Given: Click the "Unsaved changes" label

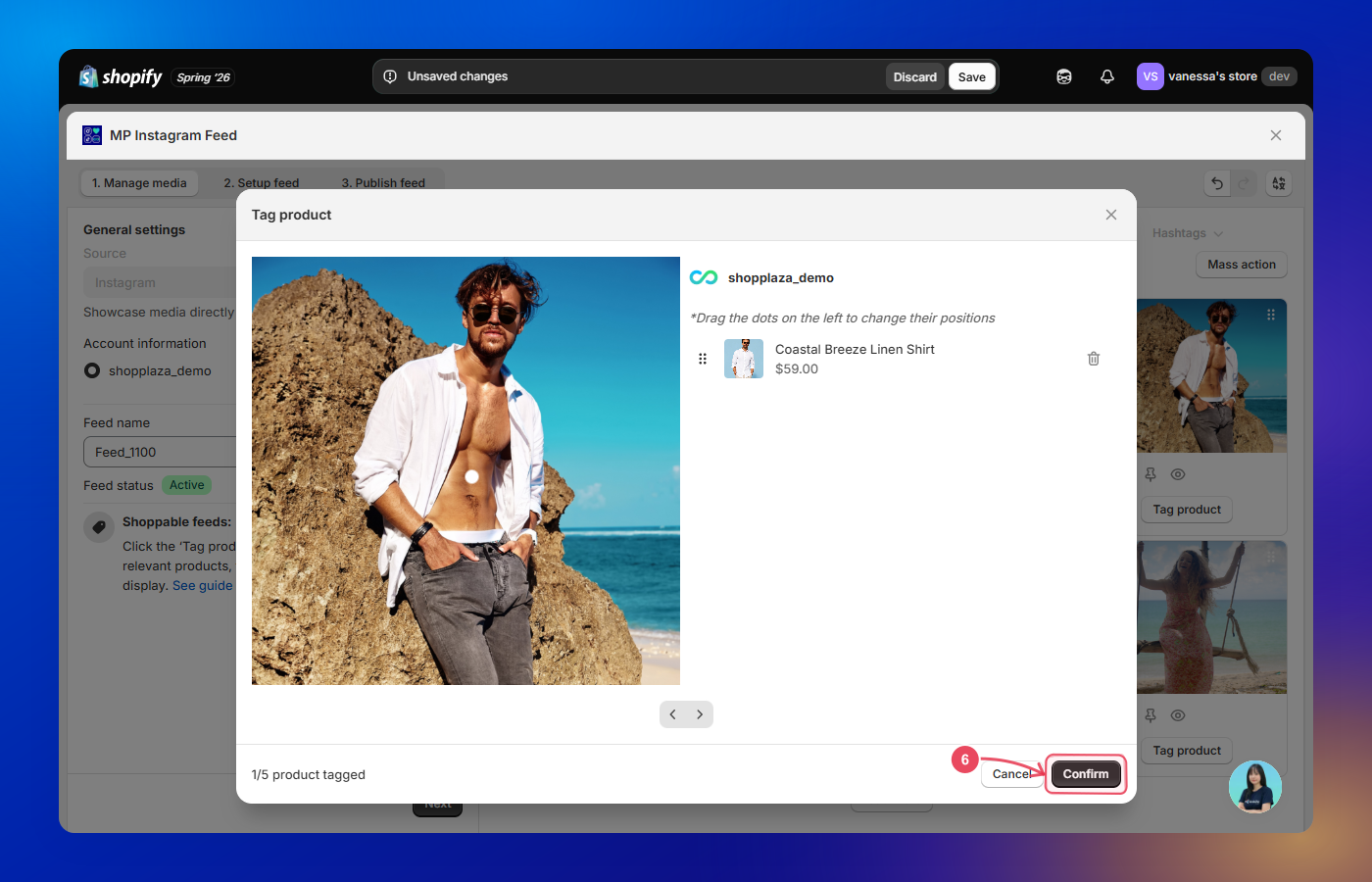Looking at the screenshot, I should [458, 76].
